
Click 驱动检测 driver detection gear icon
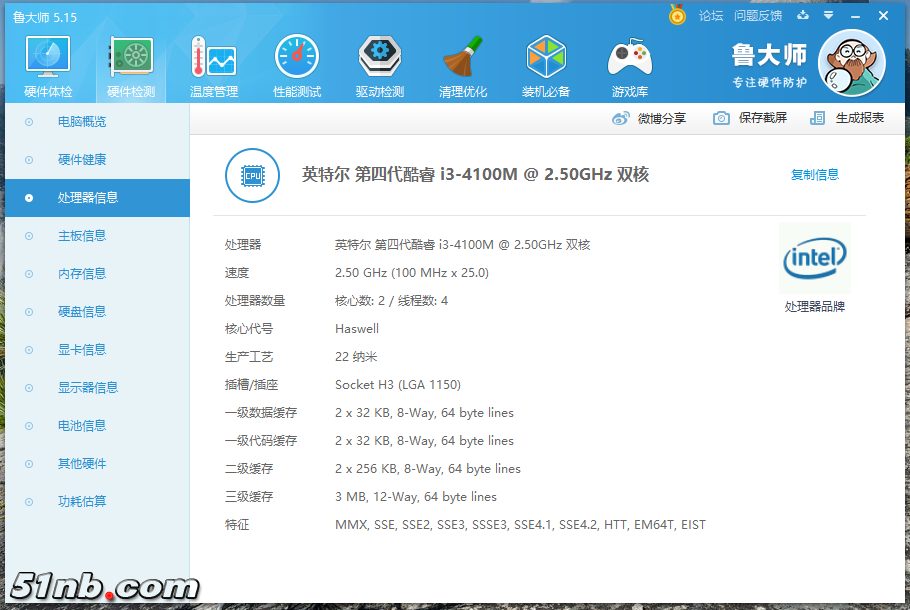[x=380, y=60]
